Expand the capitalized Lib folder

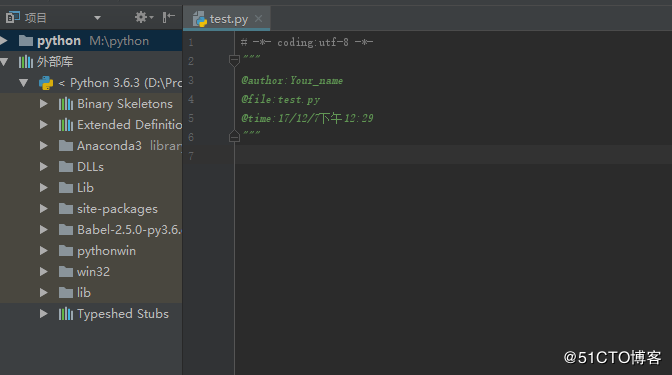[43, 188]
